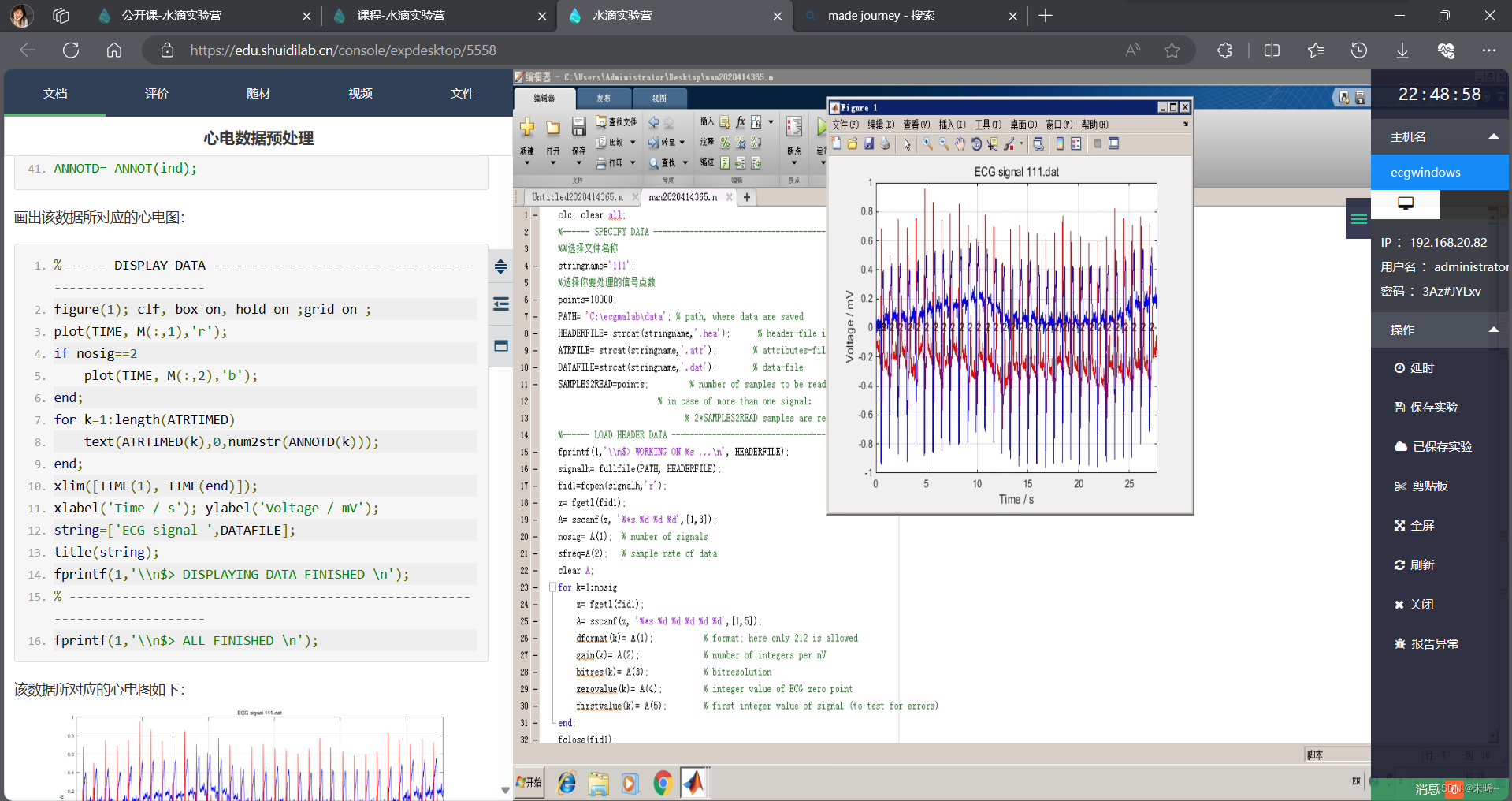Select the Brush data tool in Figure 1
The width and height of the screenshot is (1512, 801).
pyautogui.click(x=1009, y=143)
